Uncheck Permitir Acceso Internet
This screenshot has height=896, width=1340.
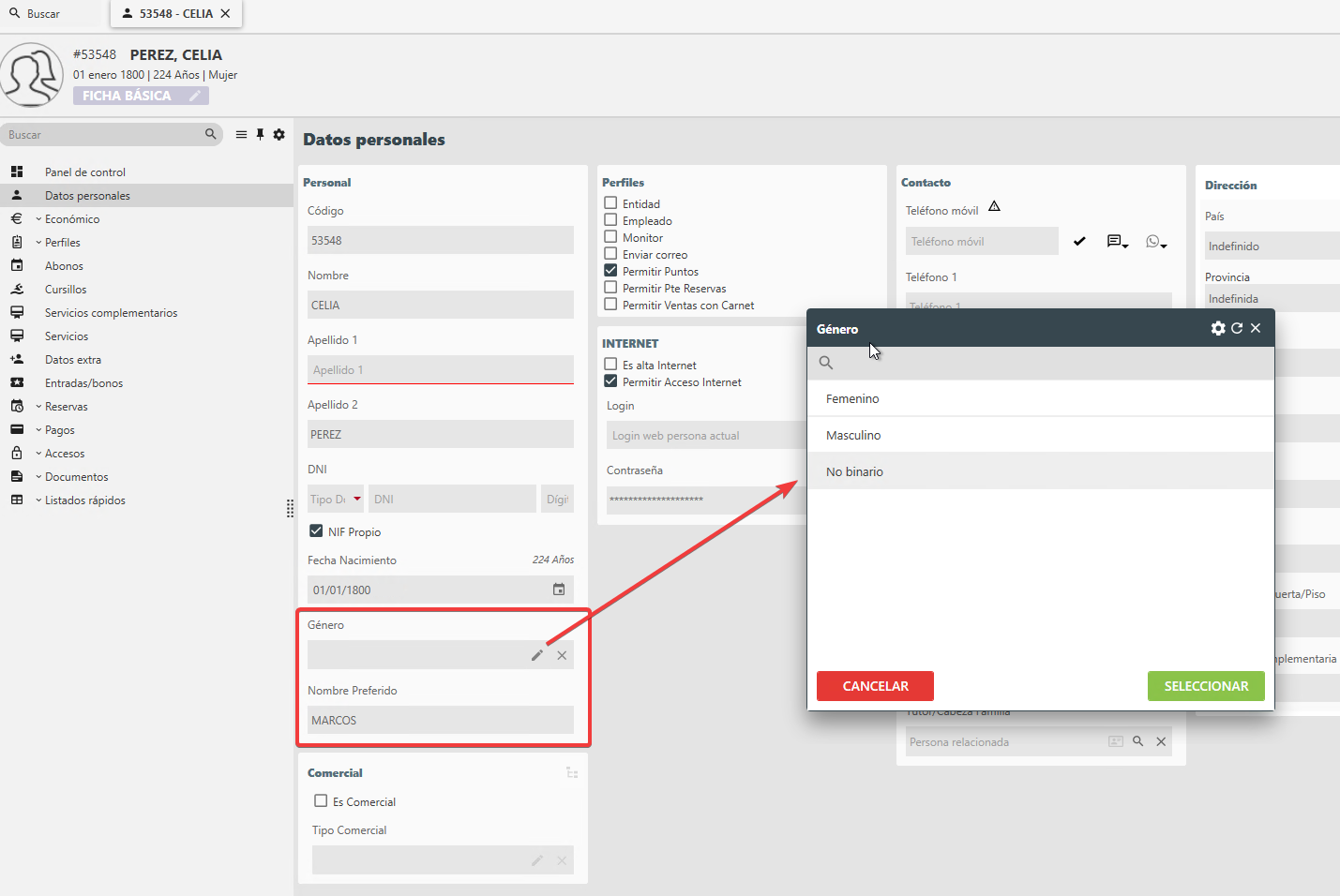(x=610, y=381)
